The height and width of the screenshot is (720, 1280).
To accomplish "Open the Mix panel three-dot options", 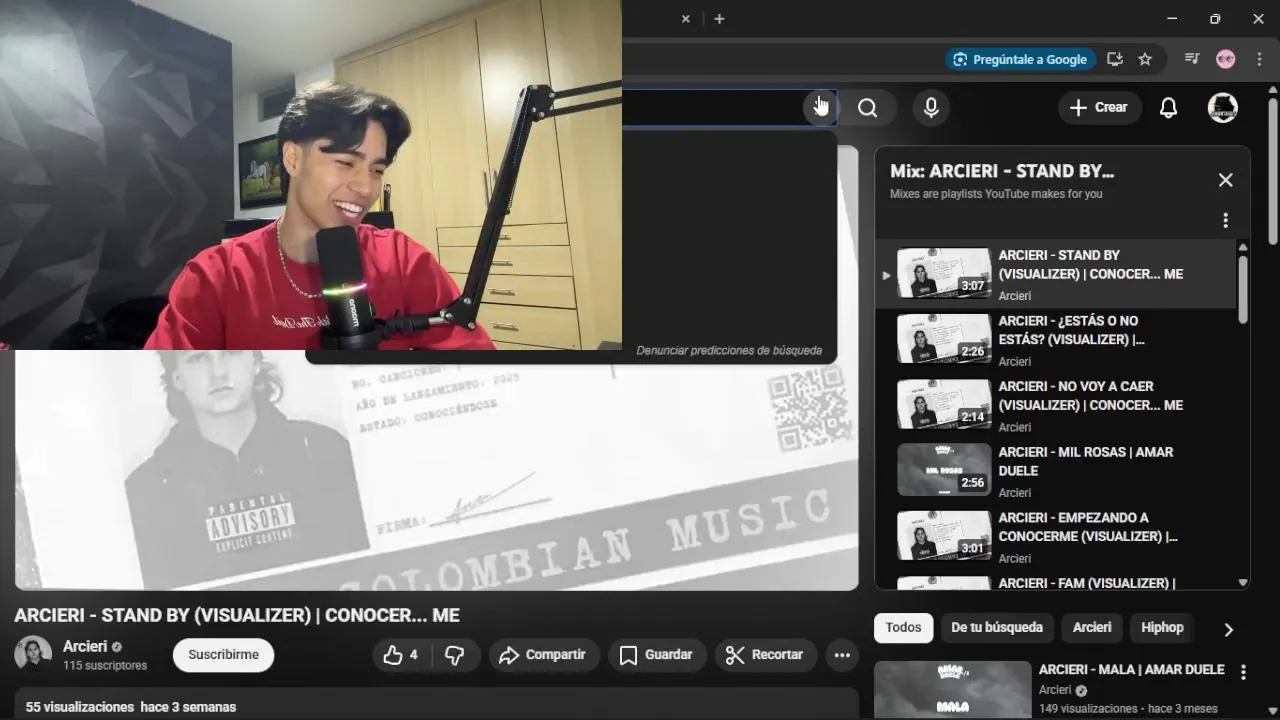I will [x=1226, y=220].
